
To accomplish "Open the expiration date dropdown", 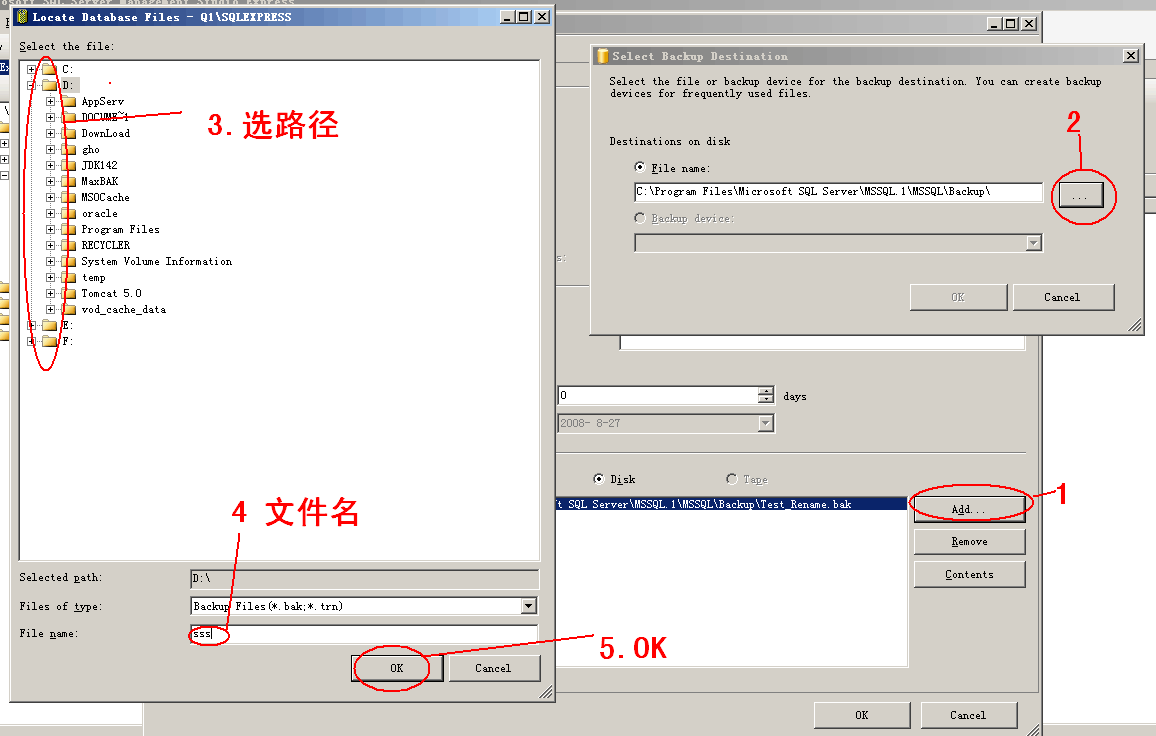I will 766,423.
